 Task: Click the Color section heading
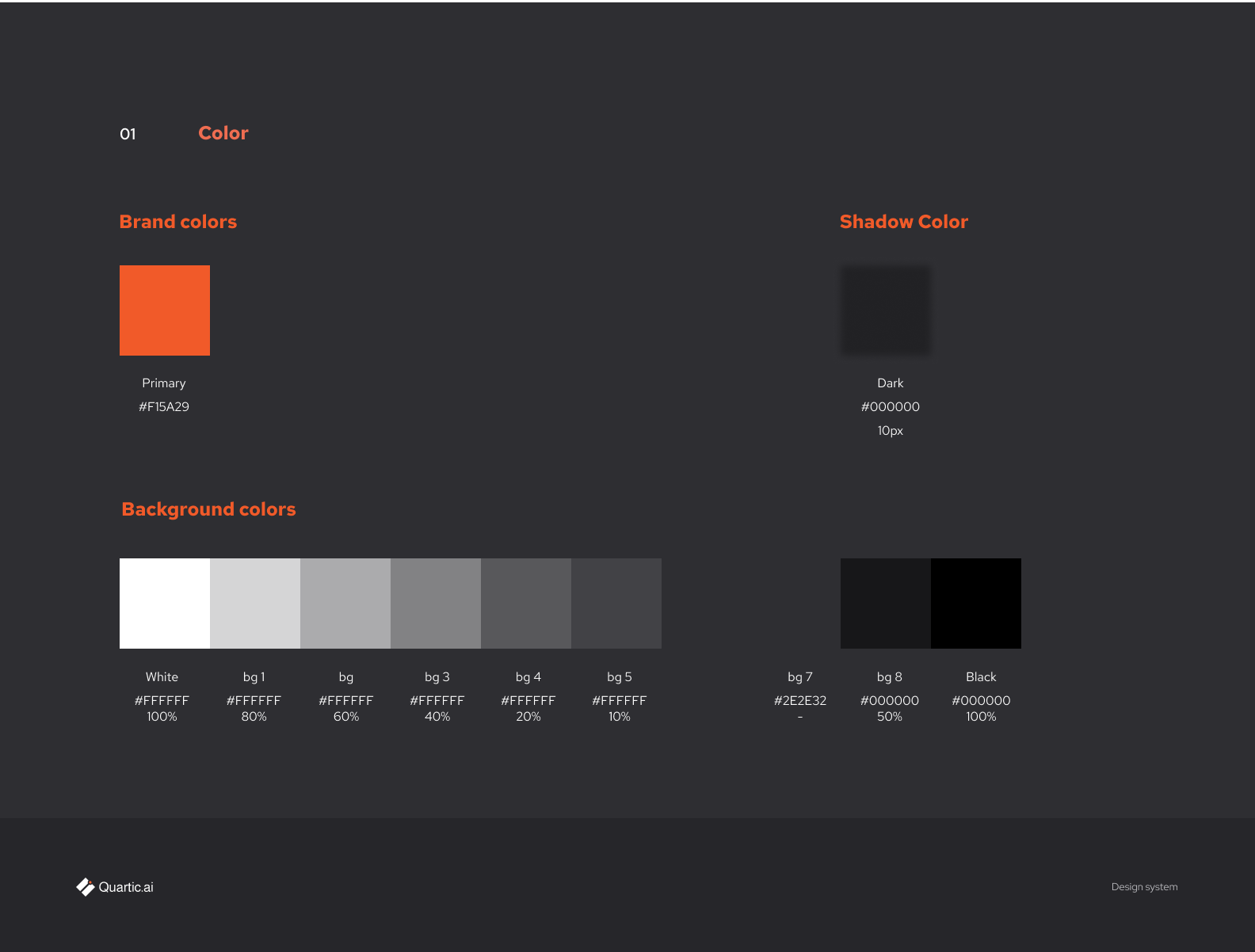coord(223,133)
